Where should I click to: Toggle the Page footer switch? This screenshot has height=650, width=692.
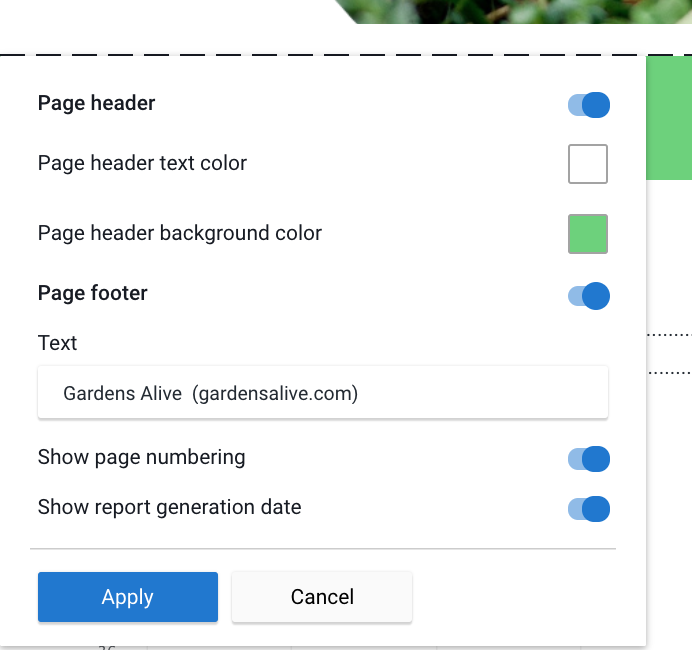click(589, 296)
